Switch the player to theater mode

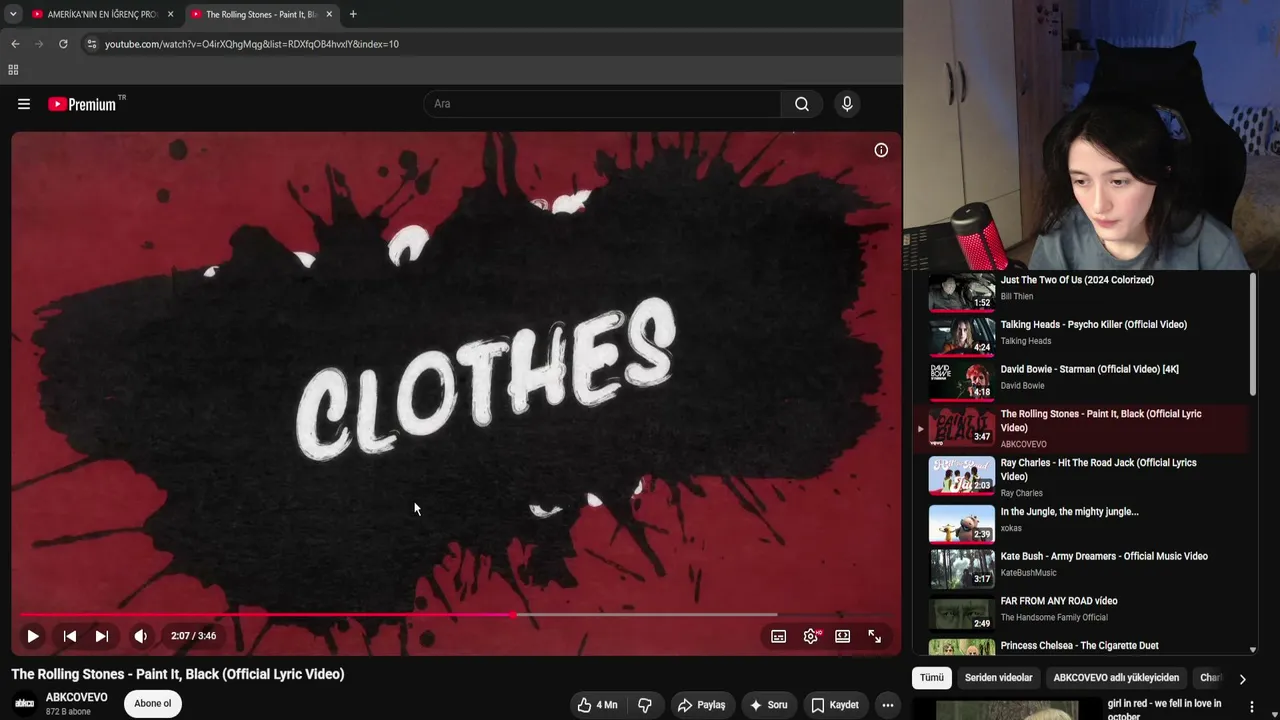tap(843, 636)
